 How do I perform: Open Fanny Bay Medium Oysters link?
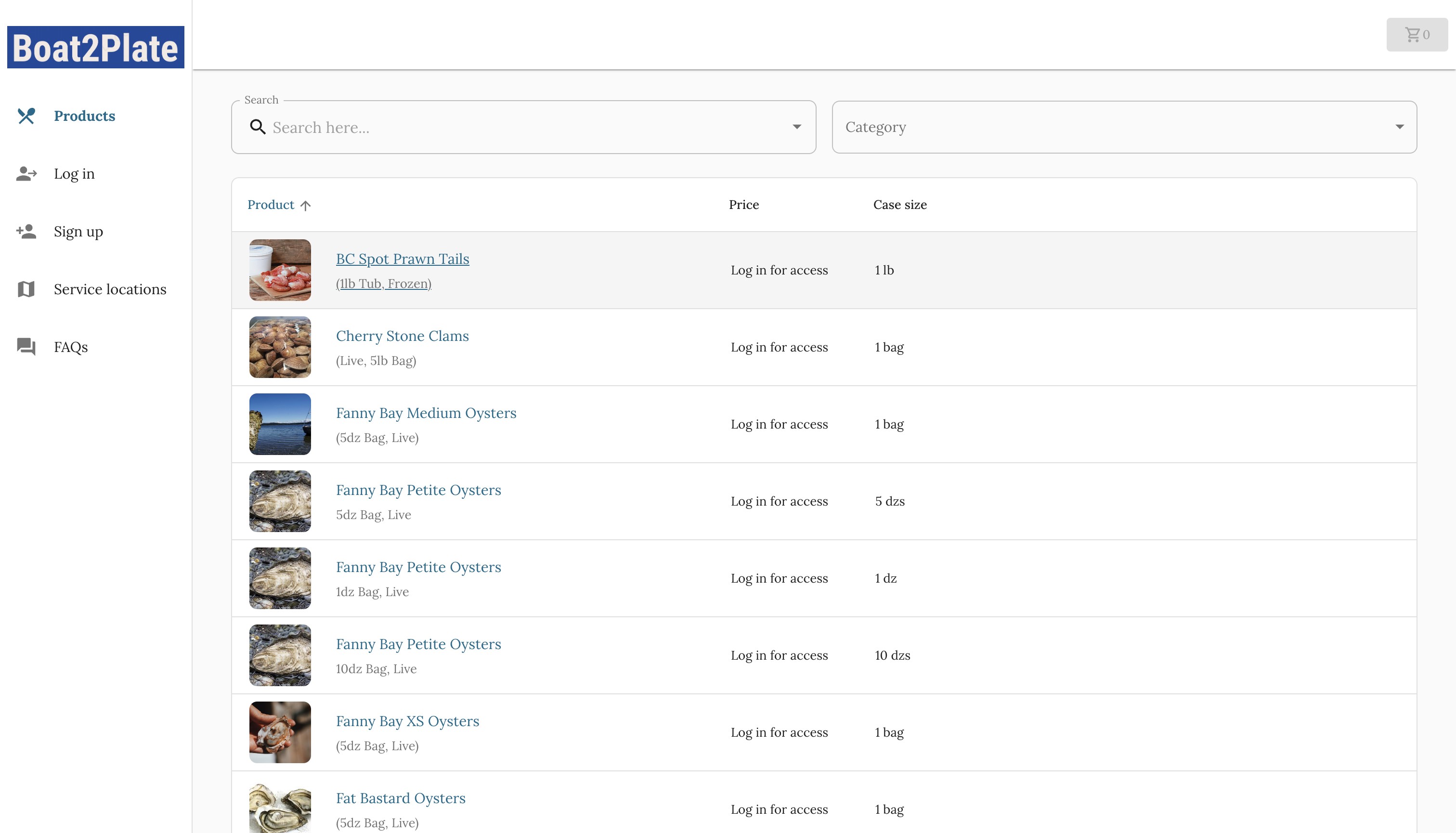426,413
